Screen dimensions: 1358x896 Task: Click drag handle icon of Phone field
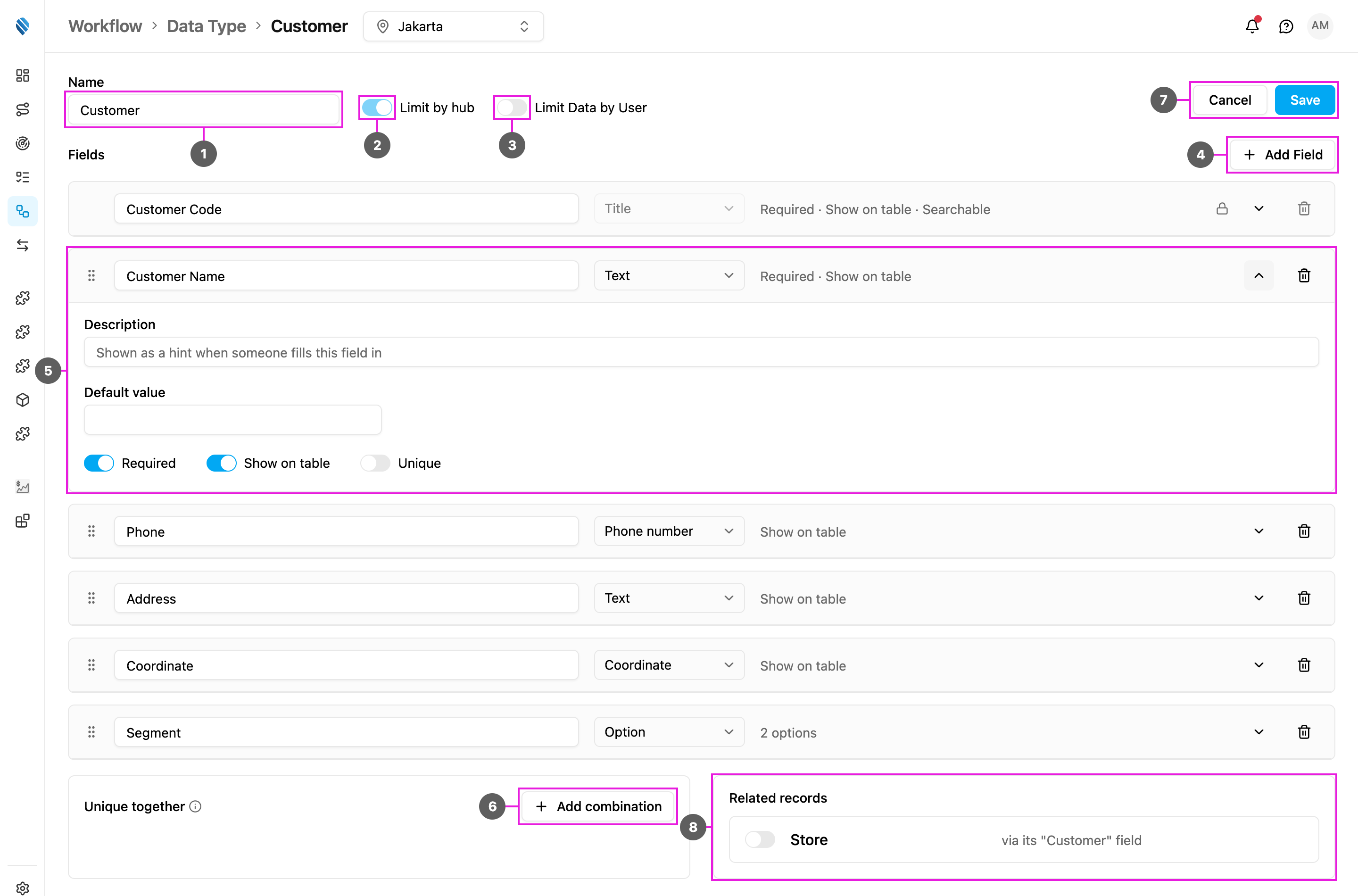(x=91, y=531)
